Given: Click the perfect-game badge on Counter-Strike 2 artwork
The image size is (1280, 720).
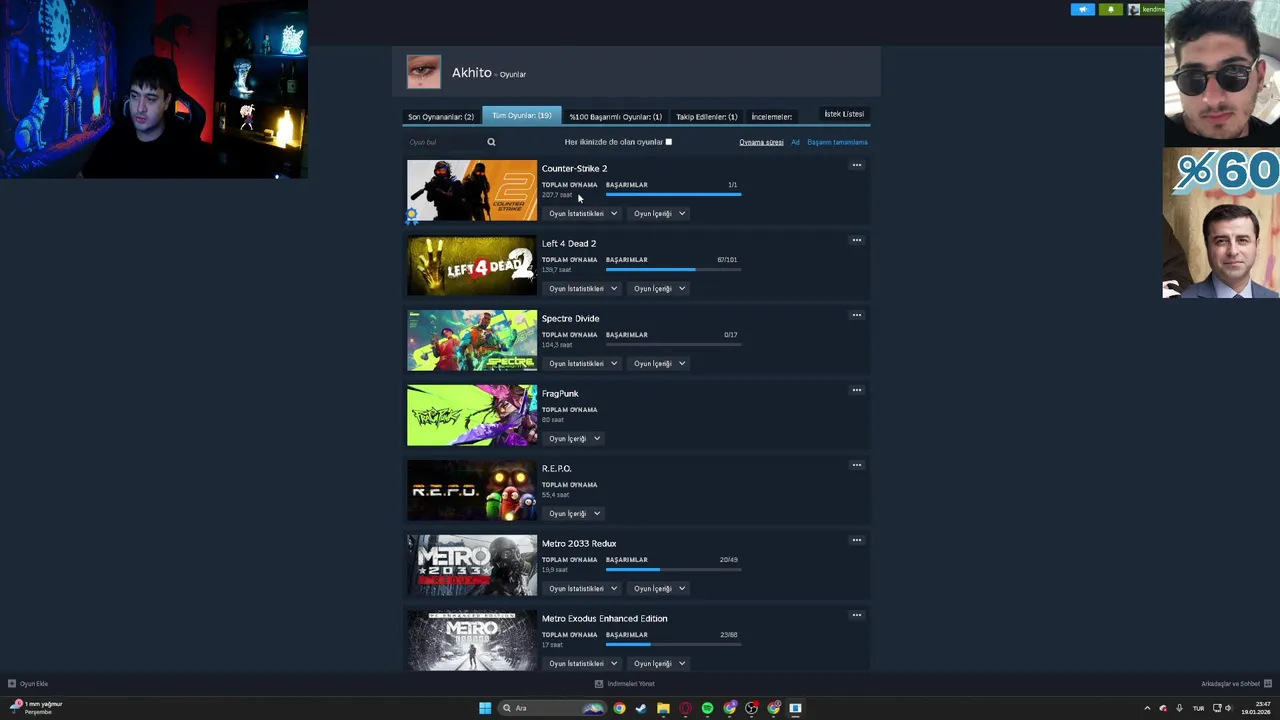Looking at the screenshot, I should coord(412,216).
